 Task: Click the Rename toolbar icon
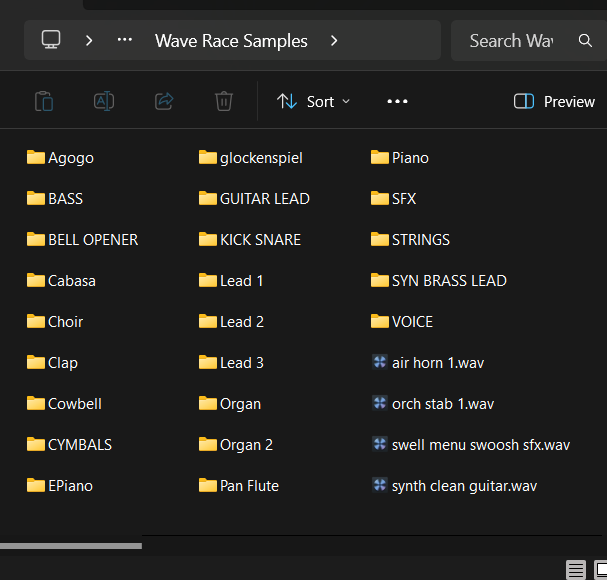pos(104,101)
